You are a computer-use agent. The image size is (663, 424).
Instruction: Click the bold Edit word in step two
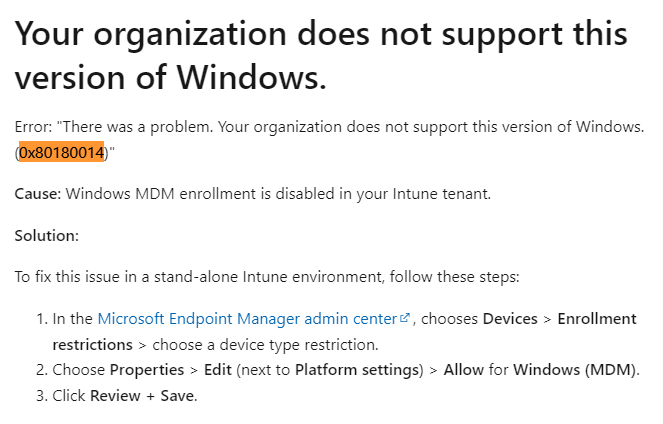pos(218,370)
